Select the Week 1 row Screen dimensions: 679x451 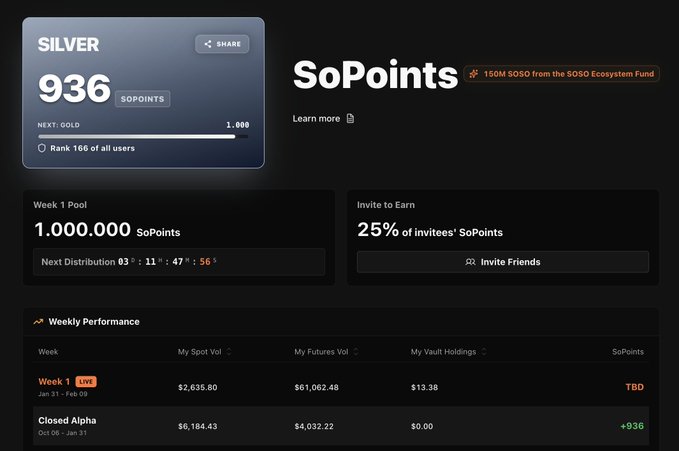pyautogui.click(x=340, y=387)
